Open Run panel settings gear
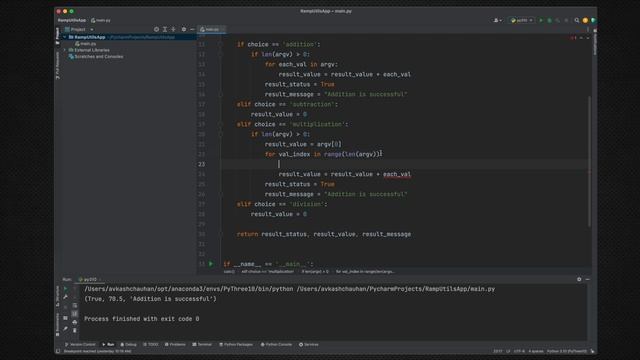This screenshot has height=360, width=640. [579, 279]
